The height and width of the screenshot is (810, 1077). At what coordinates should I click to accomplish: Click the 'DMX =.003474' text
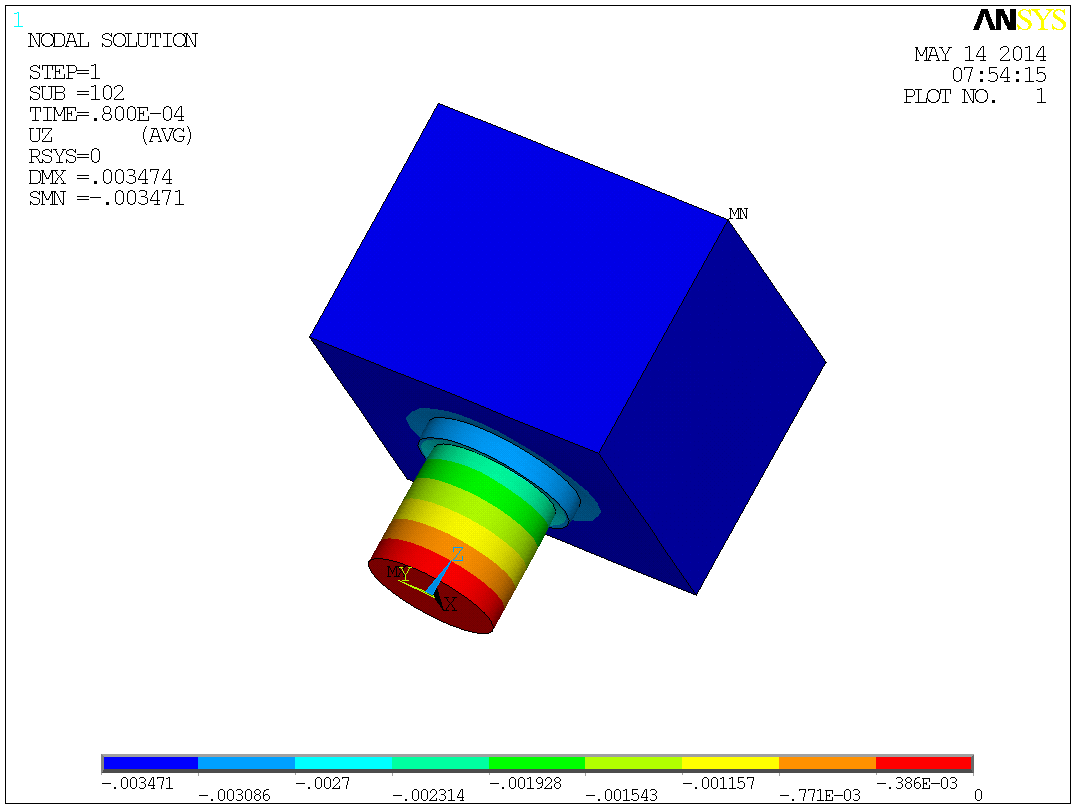click(100, 177)
